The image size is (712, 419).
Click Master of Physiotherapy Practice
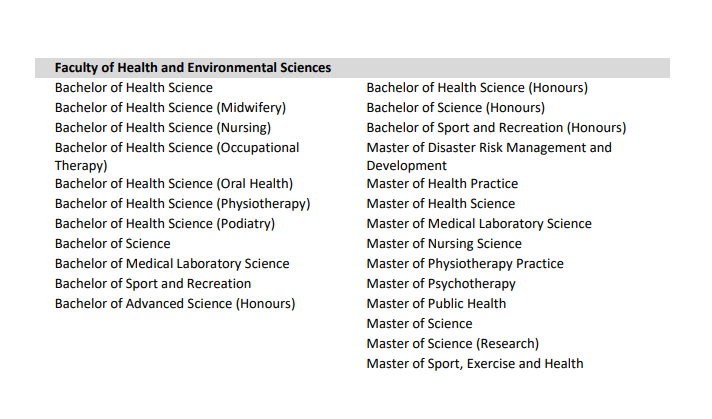(x=464, y=264)
